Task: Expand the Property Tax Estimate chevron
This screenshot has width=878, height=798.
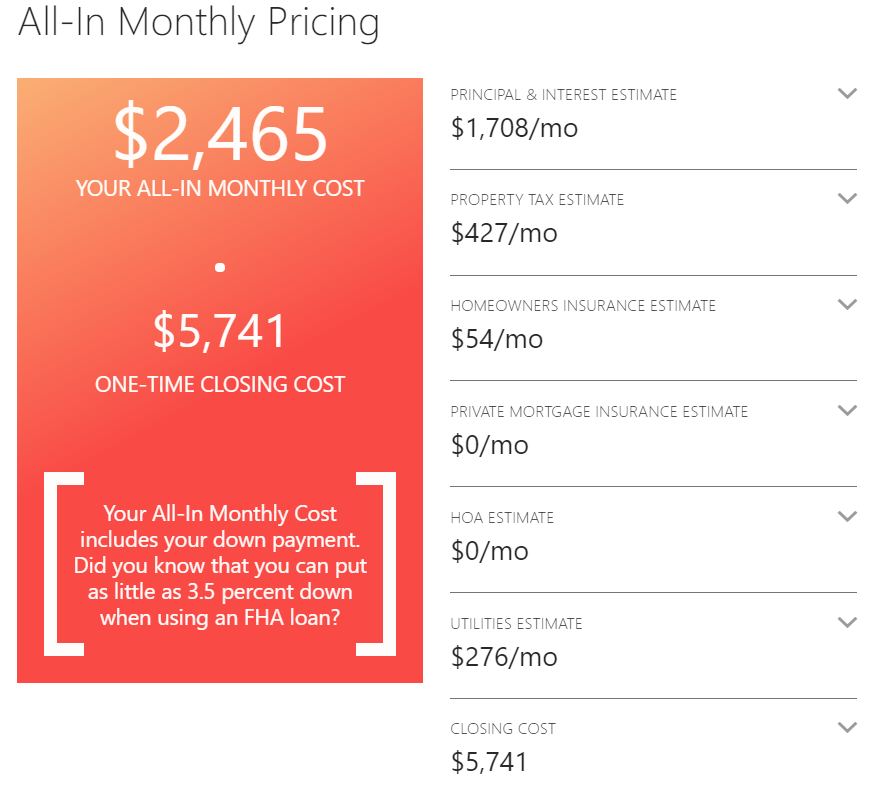Action: pos(847,198)
